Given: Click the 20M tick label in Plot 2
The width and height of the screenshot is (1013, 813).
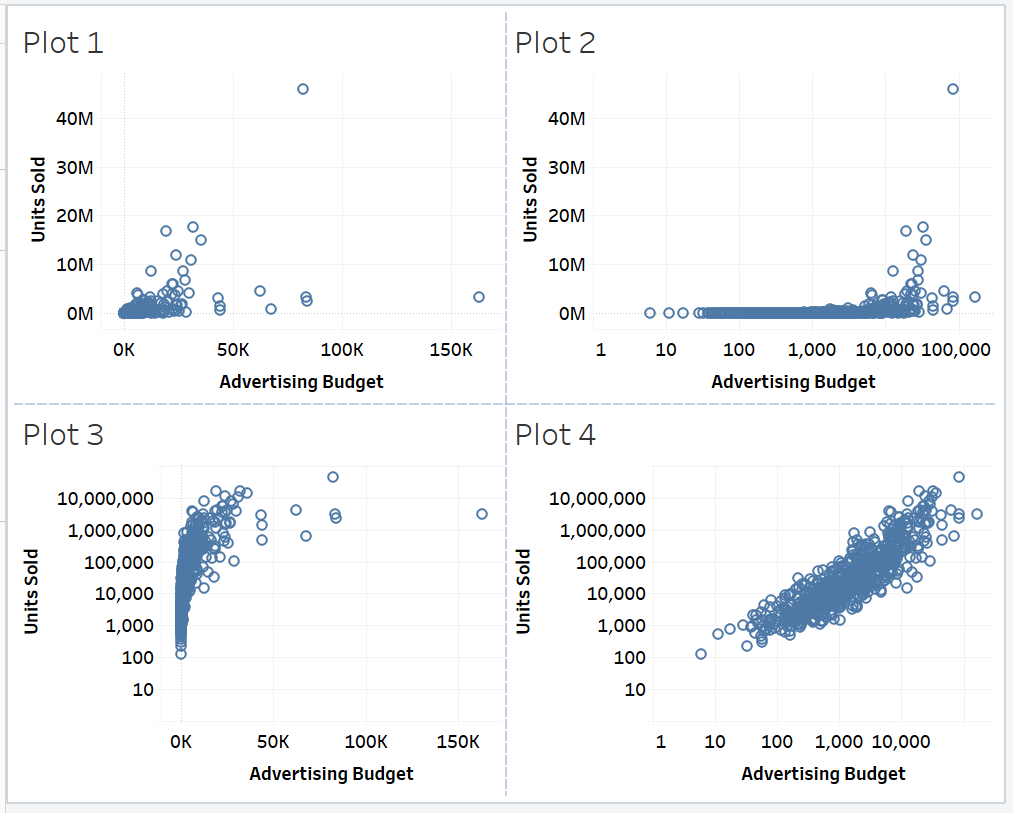Looking at the screenshot, I should 567,216.
